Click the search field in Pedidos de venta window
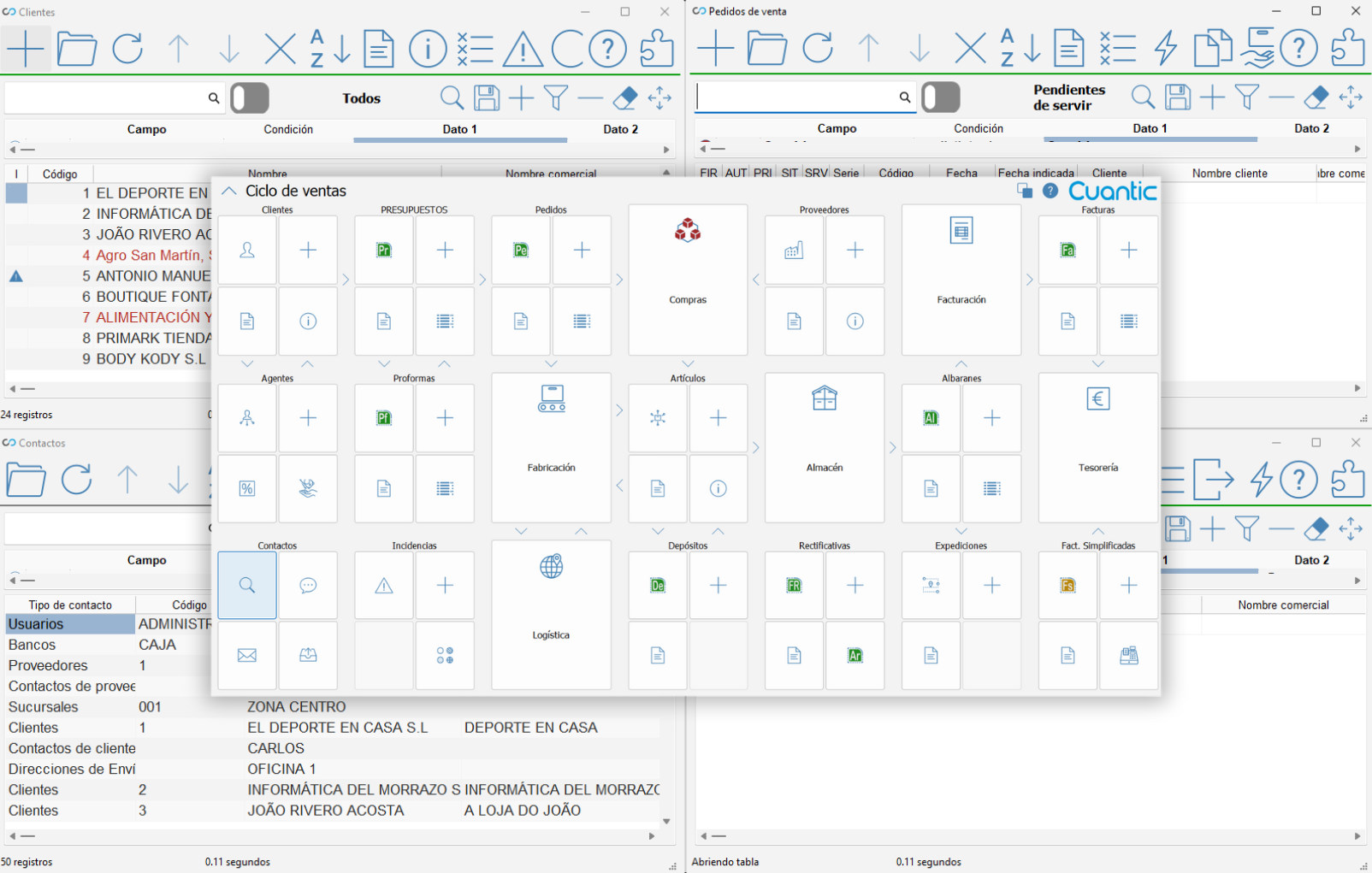 pos(796,97)
